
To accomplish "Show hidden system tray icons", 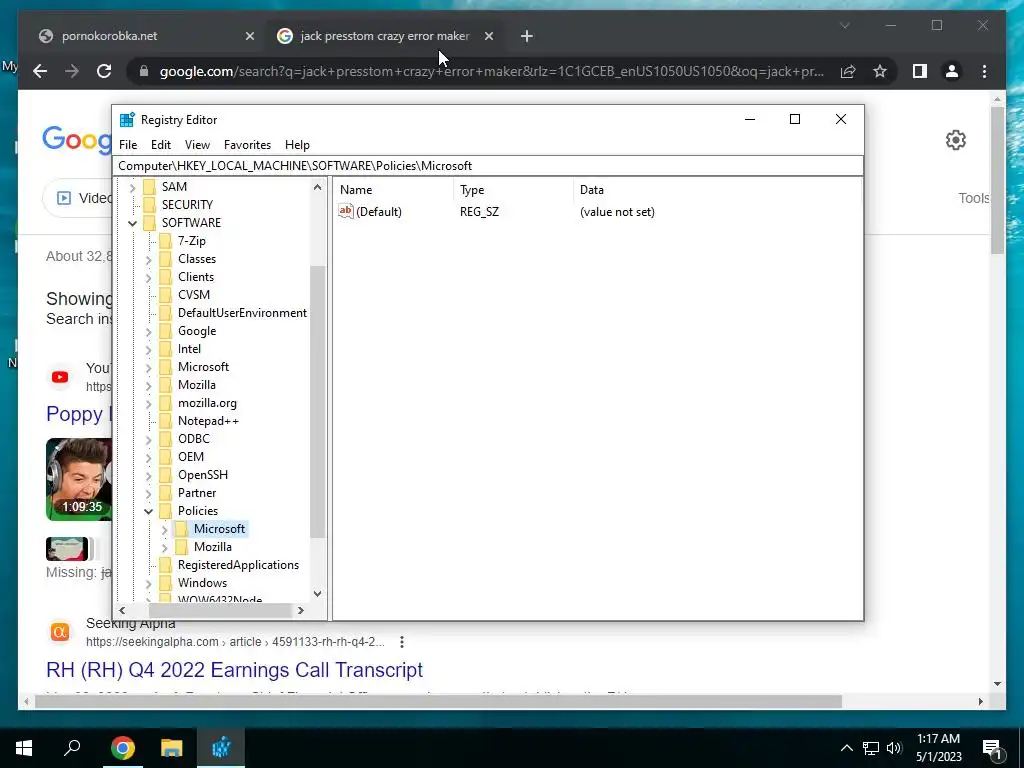I will 846,748.
